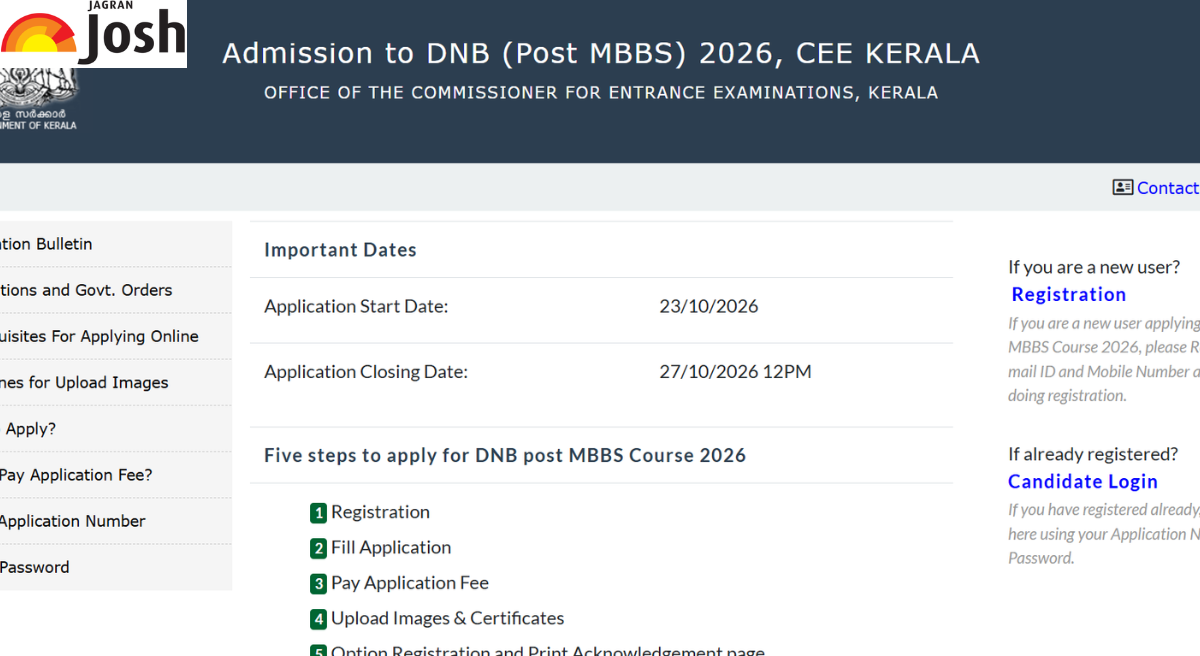Viewport: 1200px width, 656px height.
Task: Click the step 1 number badge
Action: pyautogui.click(x=319, y=513)
